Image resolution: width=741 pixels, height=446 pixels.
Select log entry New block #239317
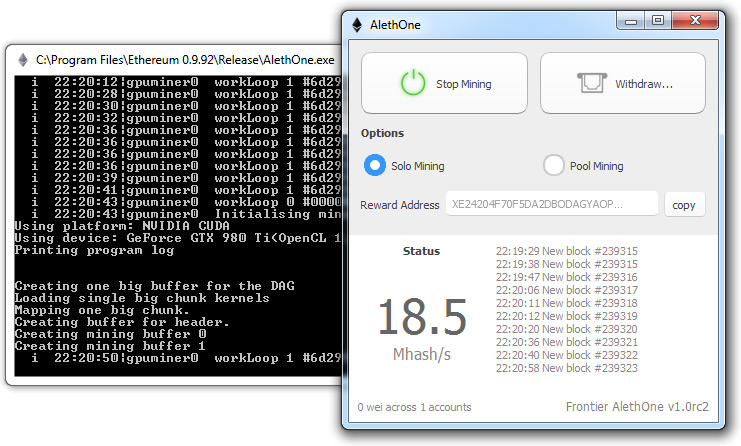point(567,290)
